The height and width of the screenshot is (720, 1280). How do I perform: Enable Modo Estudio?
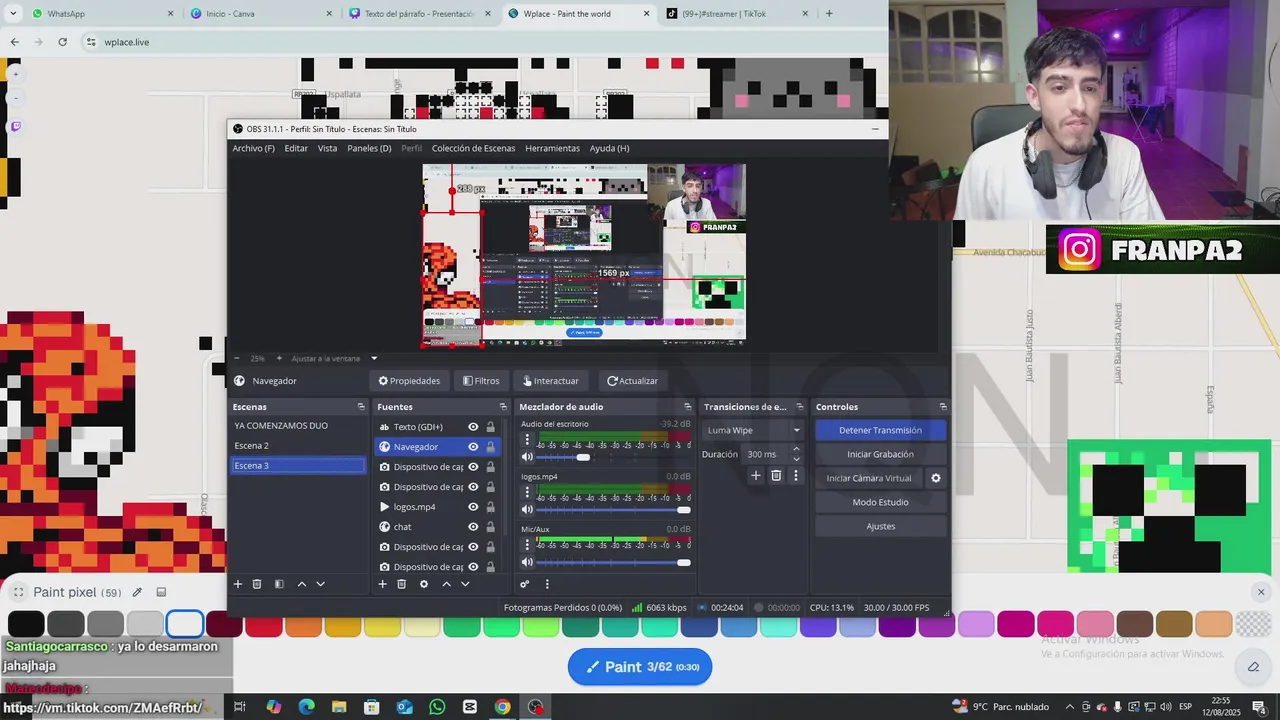pos(880,502)
